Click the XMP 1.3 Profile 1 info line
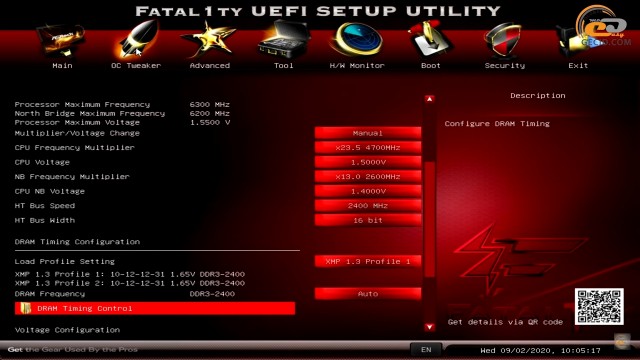Screen dimensions: 640x360 130,274
